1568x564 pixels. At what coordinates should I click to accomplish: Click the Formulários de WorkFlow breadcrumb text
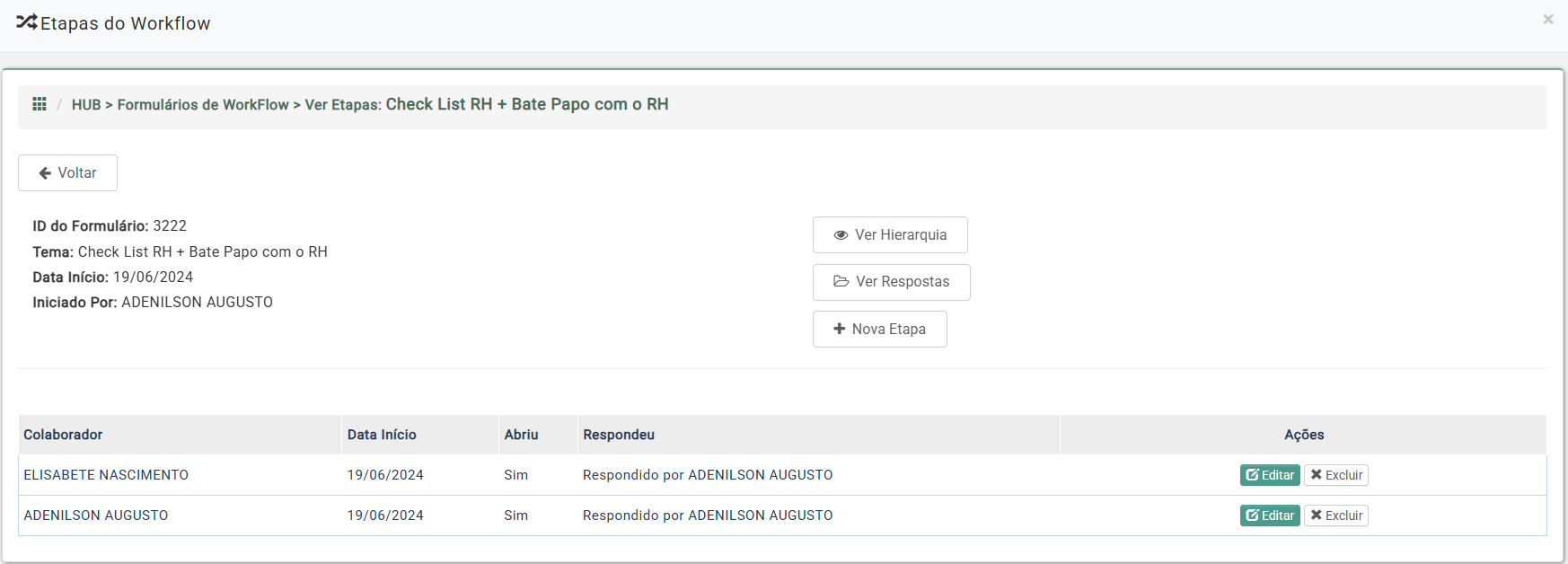tap(203, 105)
